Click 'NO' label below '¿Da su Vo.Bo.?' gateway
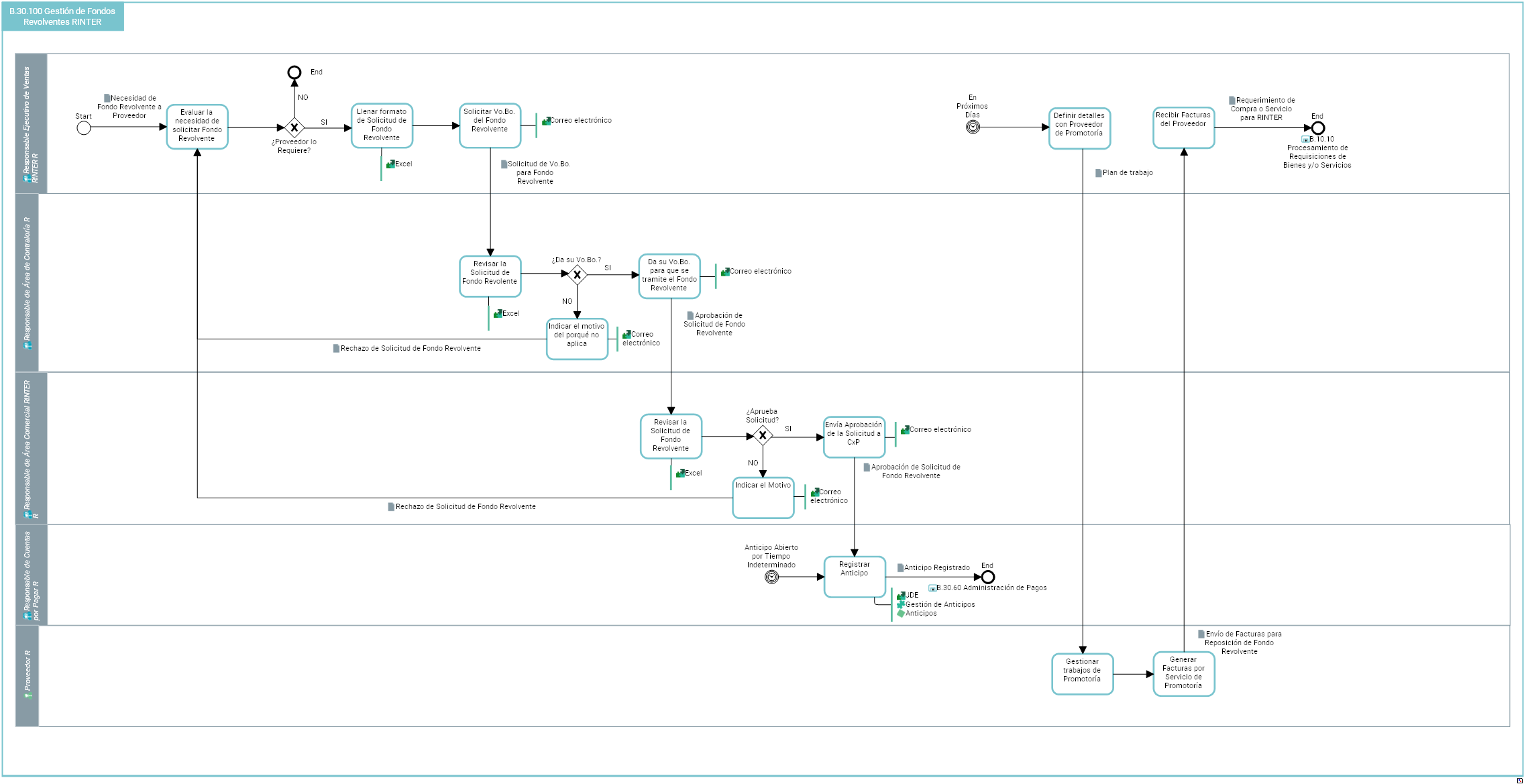Image resolution: width=1524 pixels, height=784 pixels. pos(567,302)
